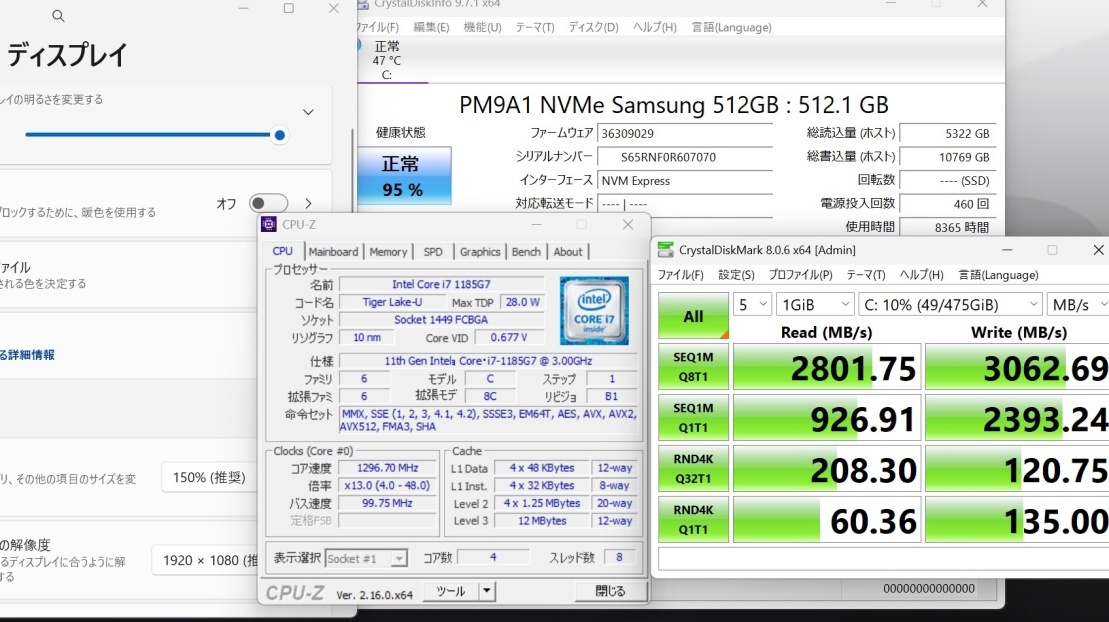Image resolution: width=1109 pixels, height=622 pixels.
Task: Open the 1GiB test size dropdown
Action: click(x=815, y=304)
